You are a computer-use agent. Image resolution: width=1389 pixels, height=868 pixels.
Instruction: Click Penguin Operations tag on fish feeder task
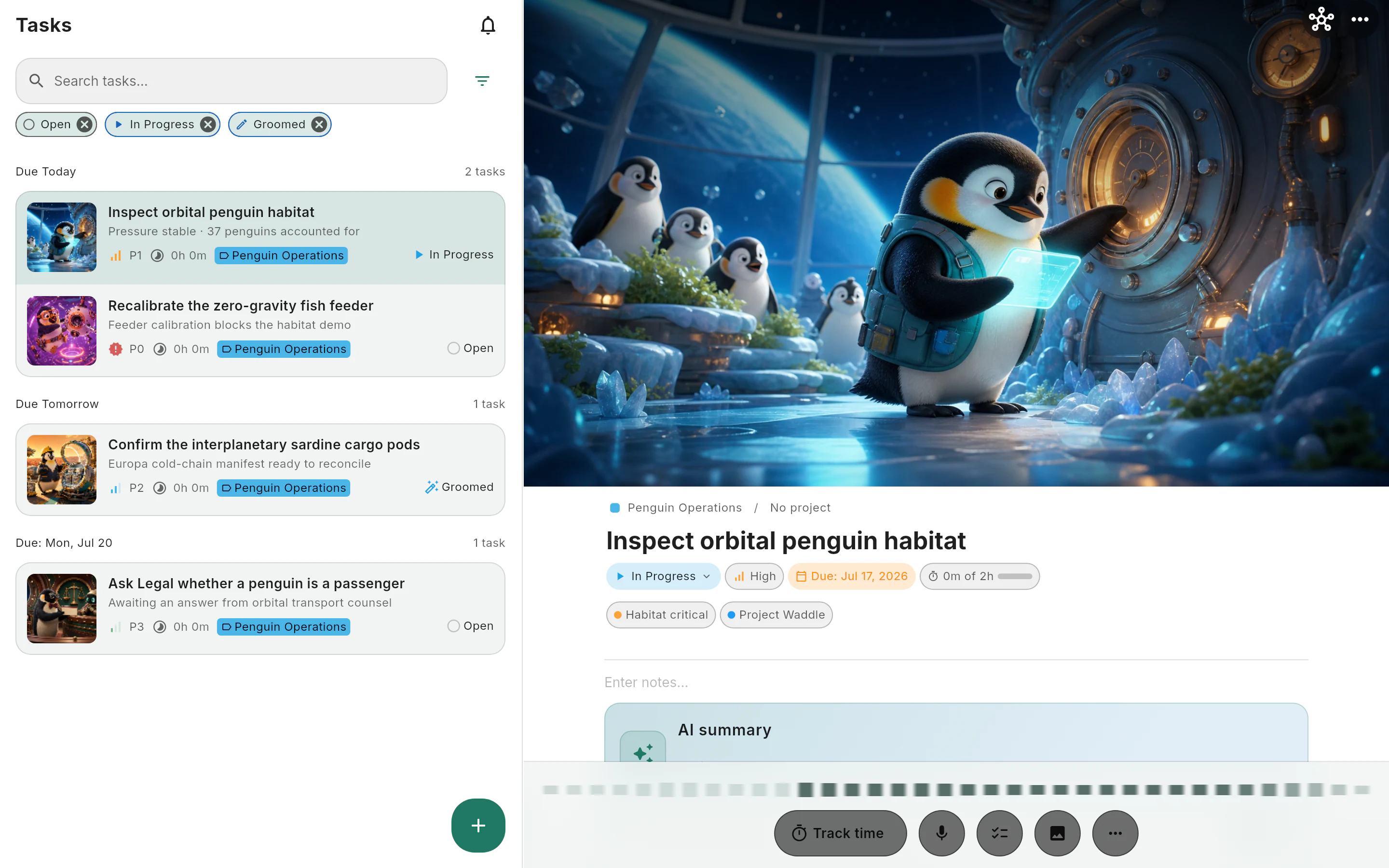click(x=284, y=349)
